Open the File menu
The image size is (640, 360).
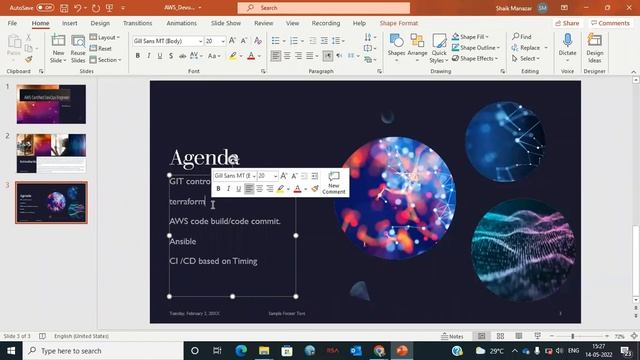coord(12,23)
